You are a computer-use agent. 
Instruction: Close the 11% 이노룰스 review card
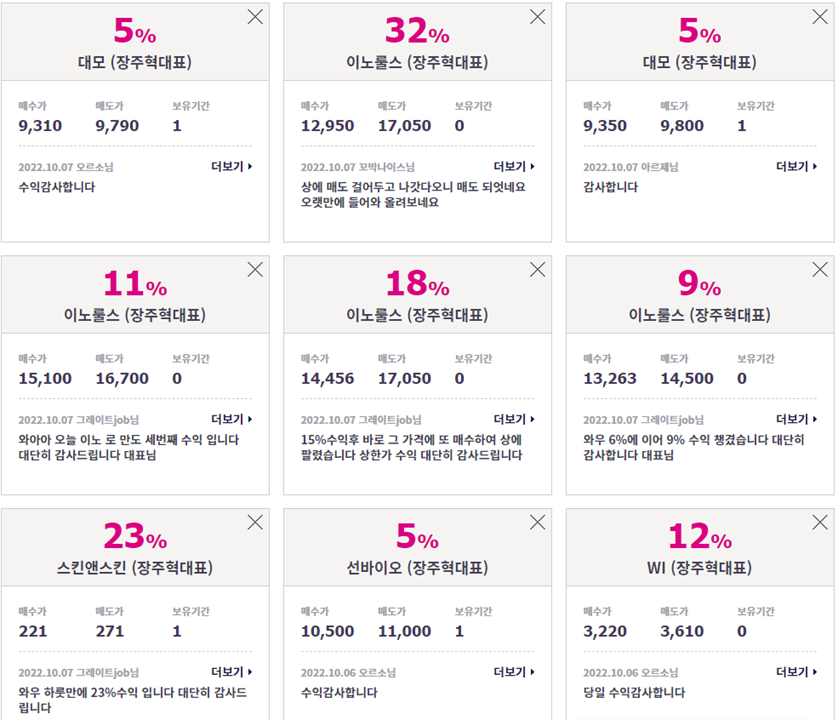point(255,269)
